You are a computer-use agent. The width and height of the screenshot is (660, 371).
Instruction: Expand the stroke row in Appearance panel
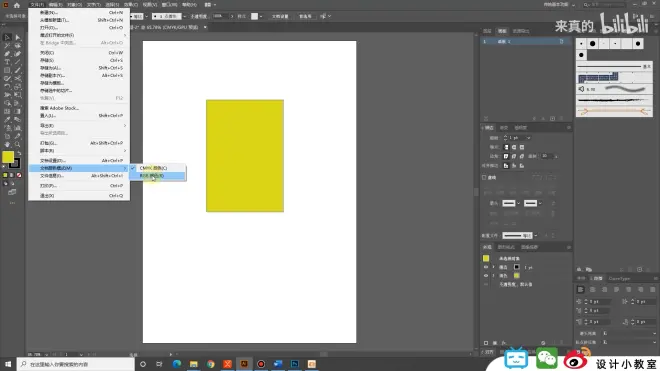point(494,267)
